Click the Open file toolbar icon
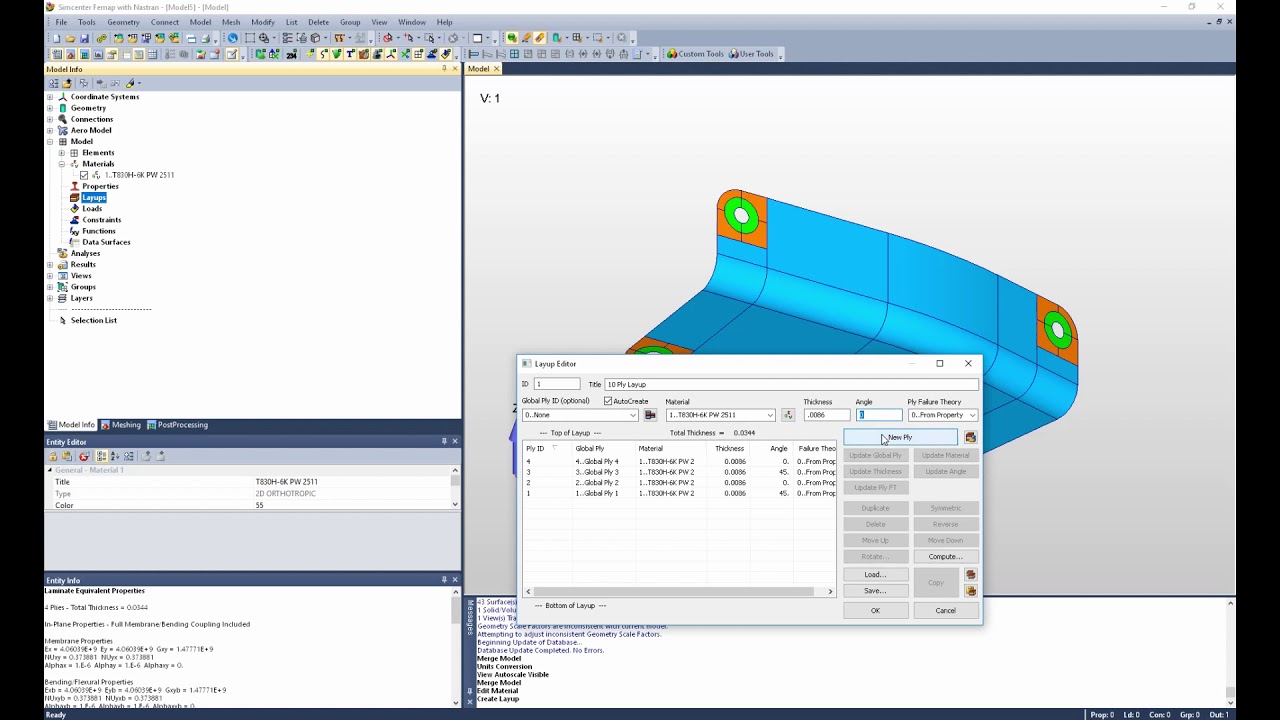The image size is (1280, 720). [70, 38]
